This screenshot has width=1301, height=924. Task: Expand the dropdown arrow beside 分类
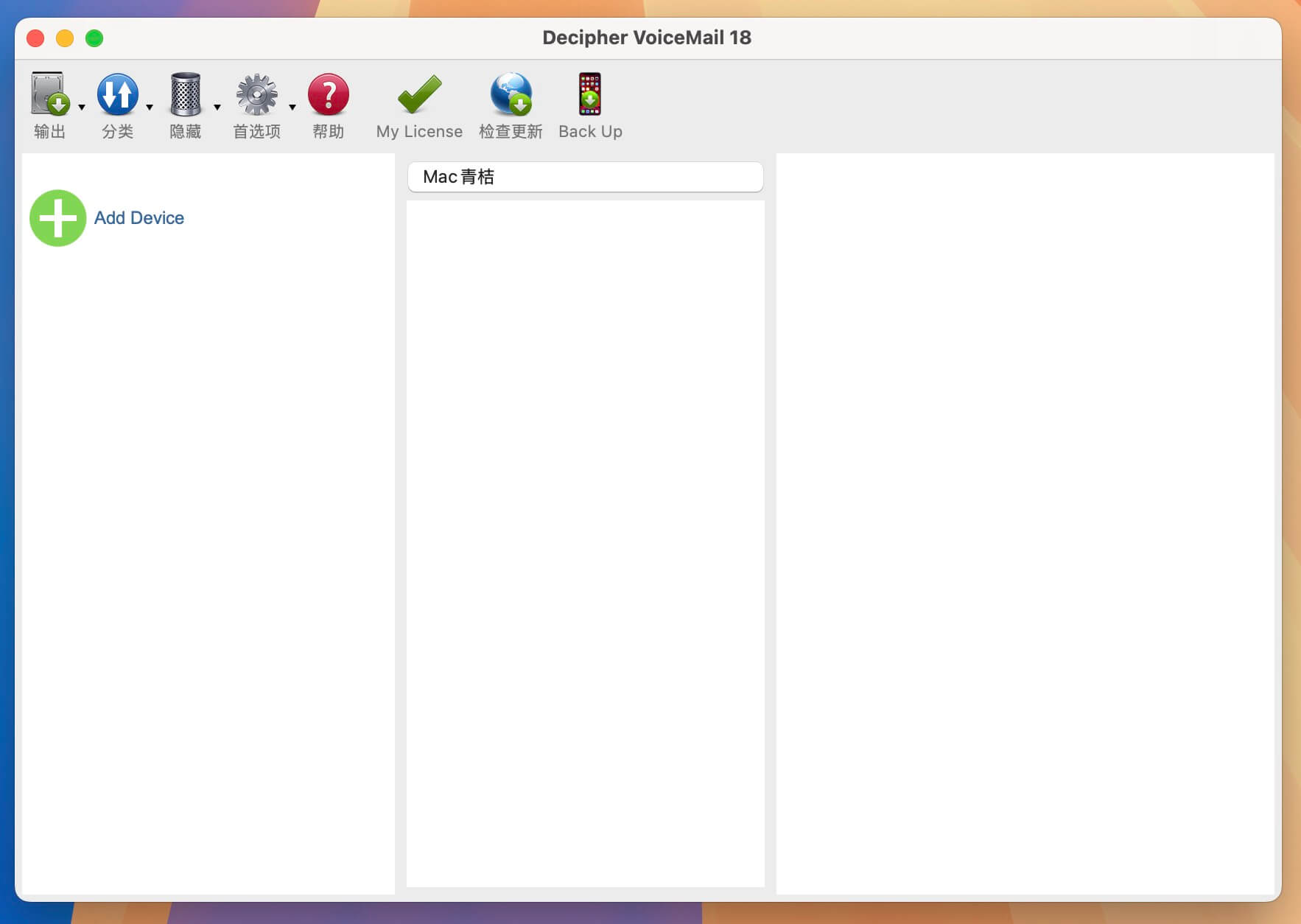click(150, 108)
